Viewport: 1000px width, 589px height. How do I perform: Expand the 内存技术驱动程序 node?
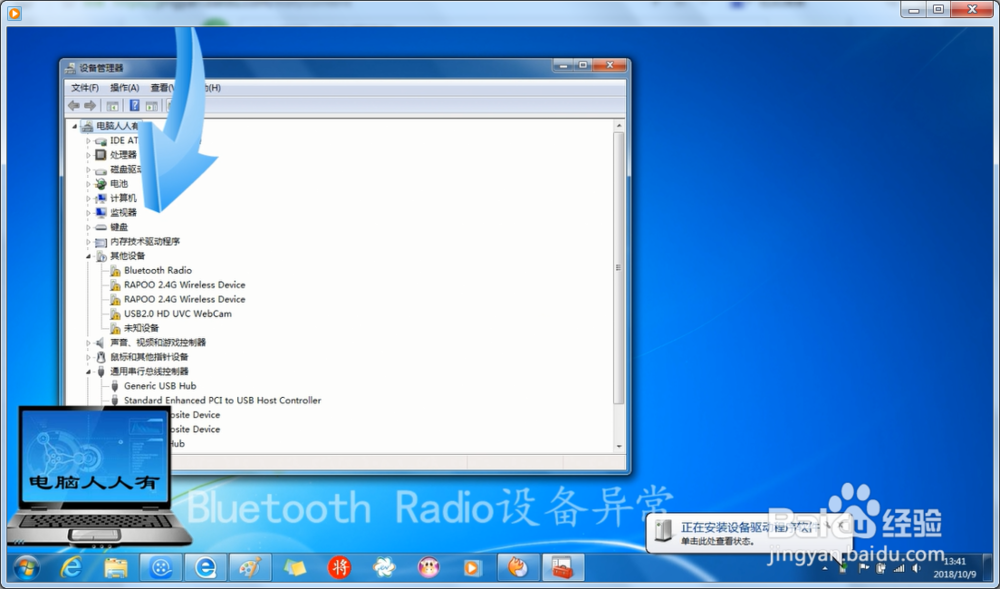pyautogui.click(x=89, y=242)
